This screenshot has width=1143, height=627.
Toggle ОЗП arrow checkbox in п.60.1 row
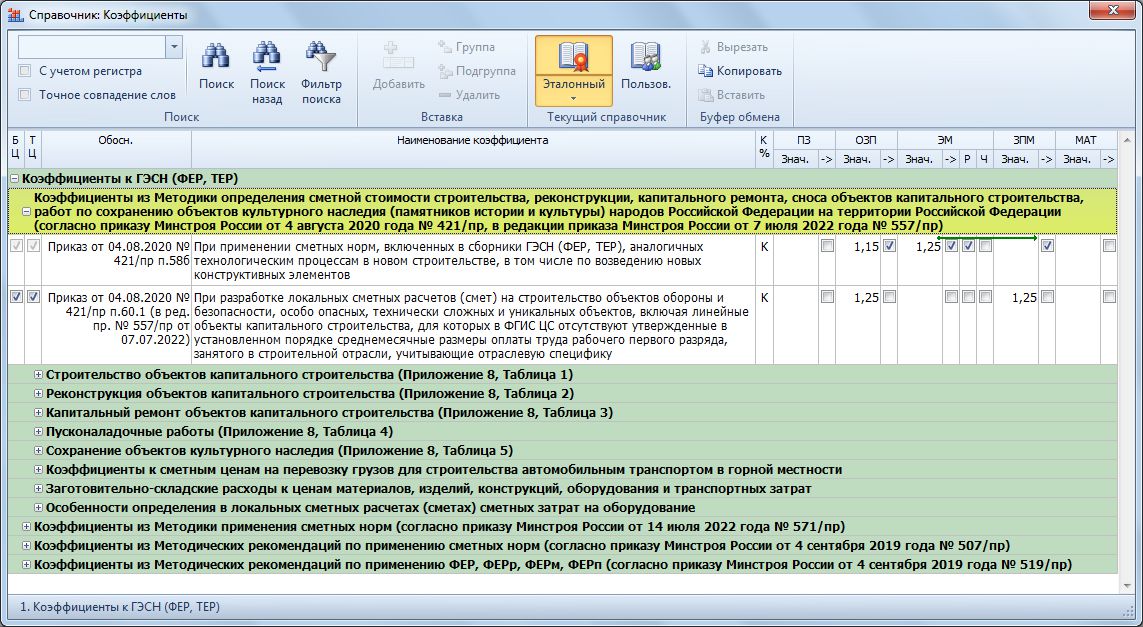point(889,297)
